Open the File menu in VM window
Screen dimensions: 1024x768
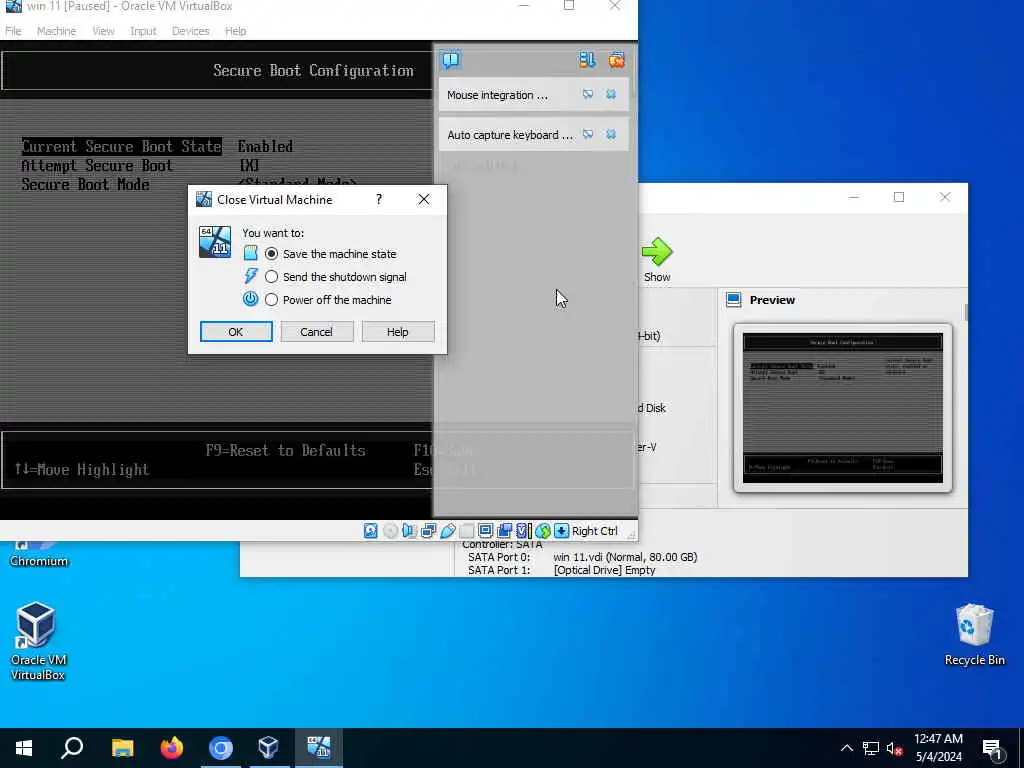click(13, 31)
